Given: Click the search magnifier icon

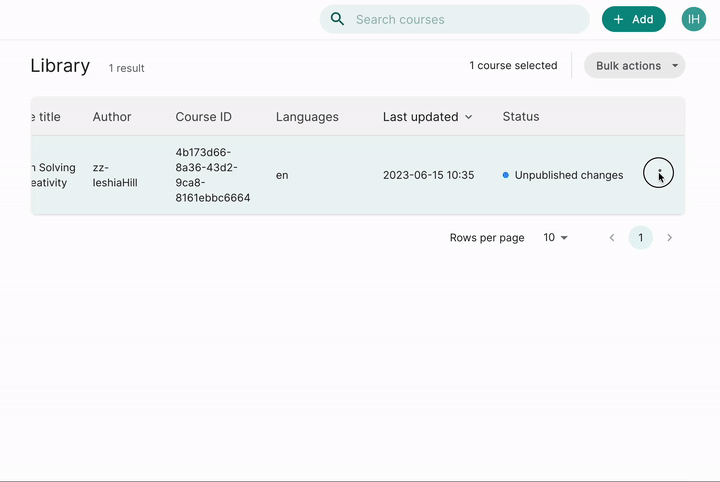Looking at the screenshot, I should [x=337, y=19].
